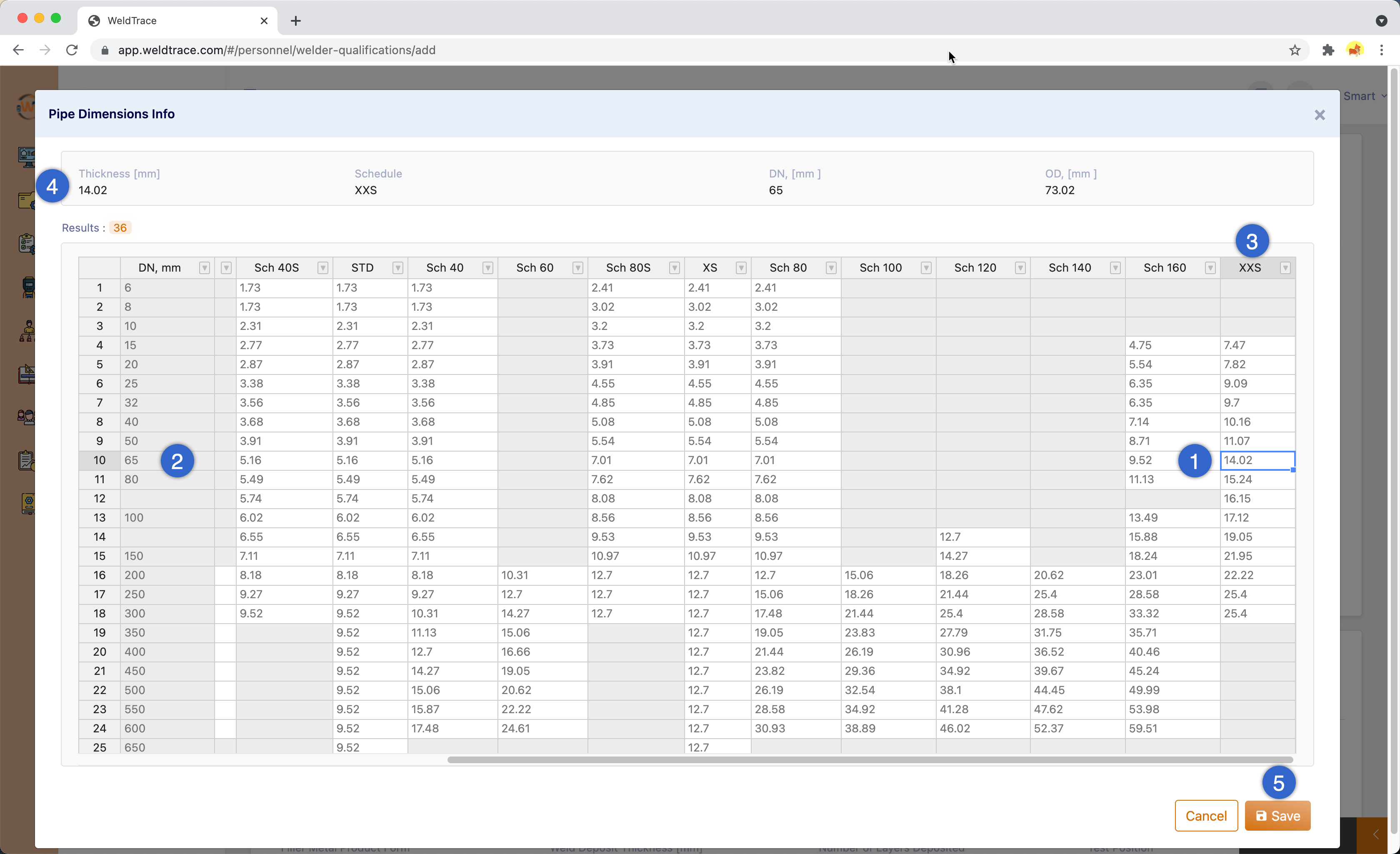Select Sch 100 cell 15.06 in row 16
This screenshot has height=854, width=1400.
pyautogui.click(x=888, y=575)
